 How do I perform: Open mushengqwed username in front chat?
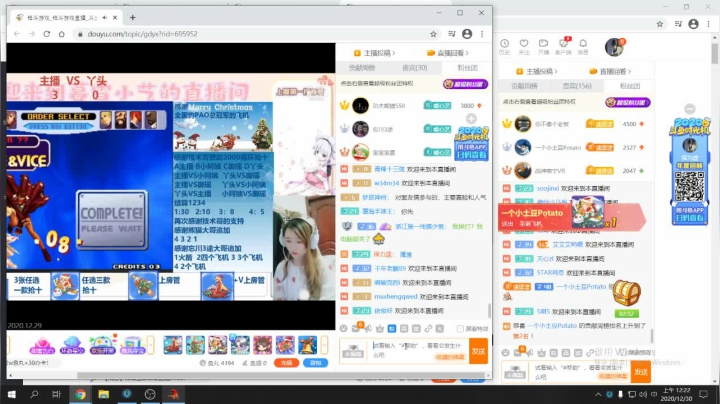(396, 297)
